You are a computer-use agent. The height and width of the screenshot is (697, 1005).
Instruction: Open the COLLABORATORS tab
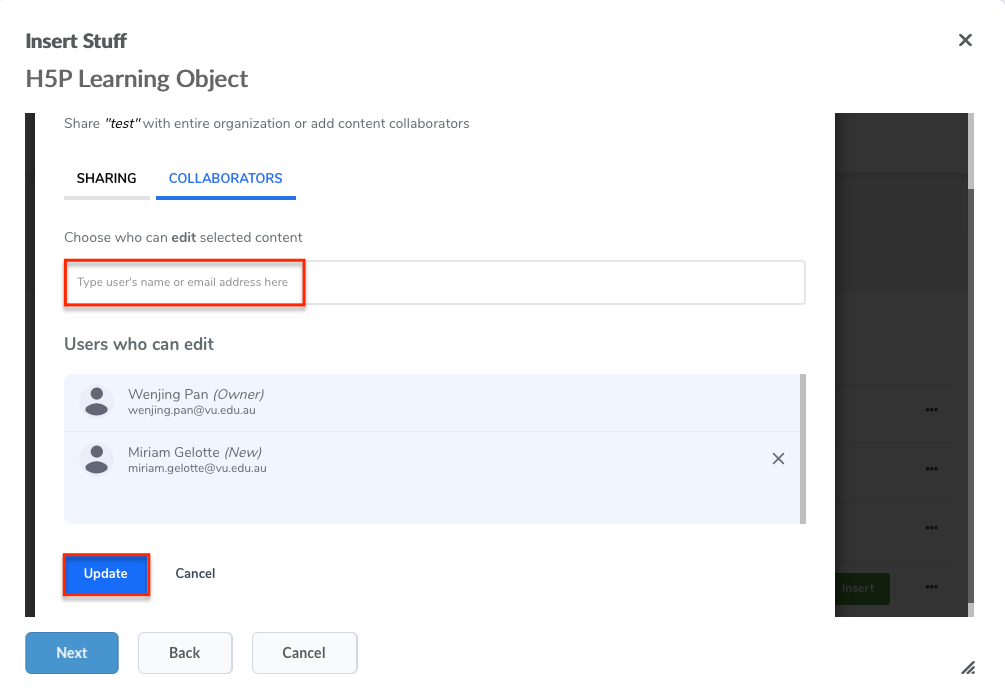226,178
